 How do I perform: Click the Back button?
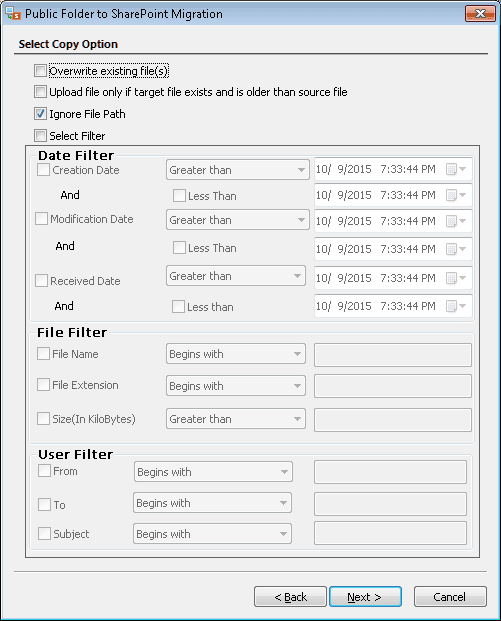click(290, 597)
